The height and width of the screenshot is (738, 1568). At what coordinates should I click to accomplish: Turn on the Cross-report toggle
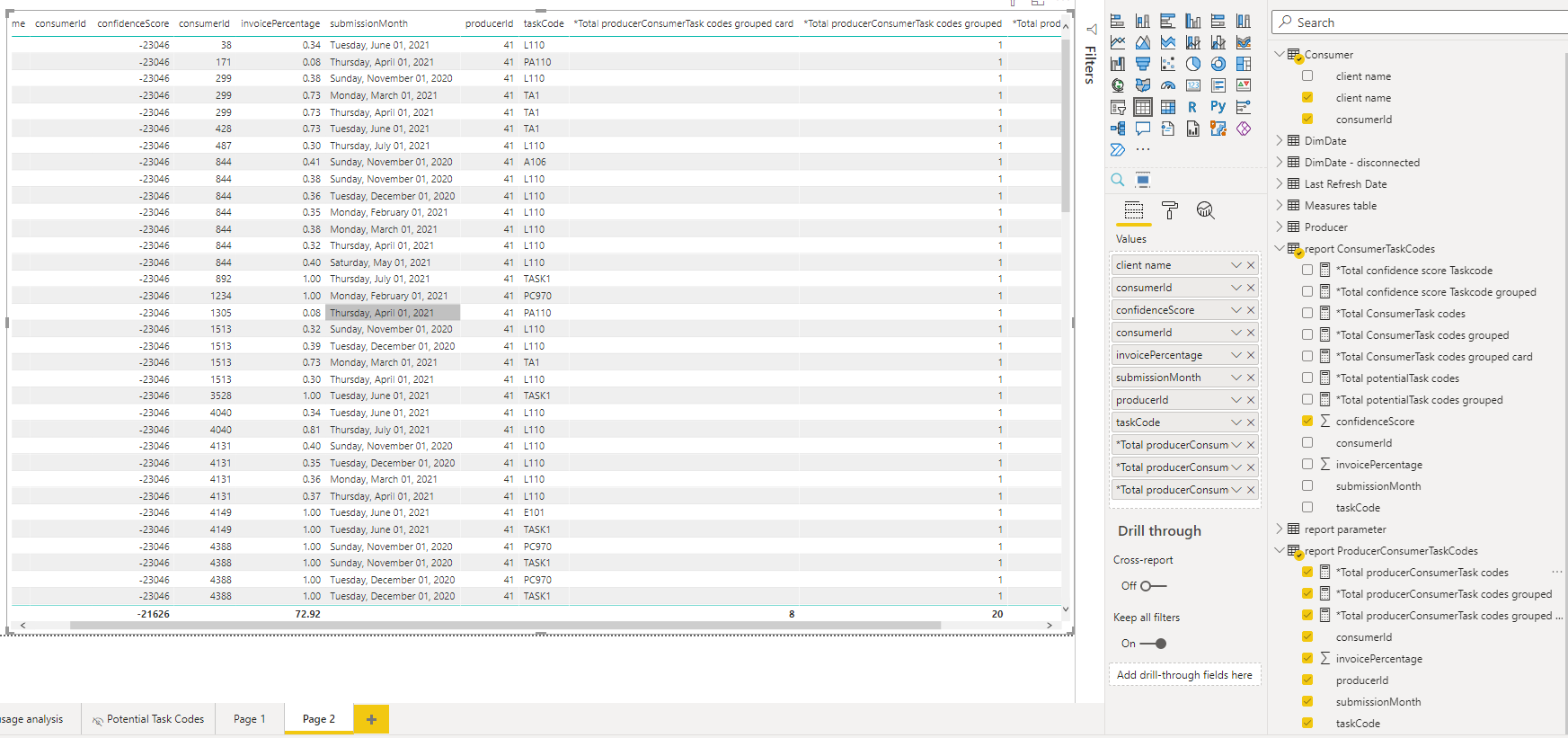(x=1154, y=586)
